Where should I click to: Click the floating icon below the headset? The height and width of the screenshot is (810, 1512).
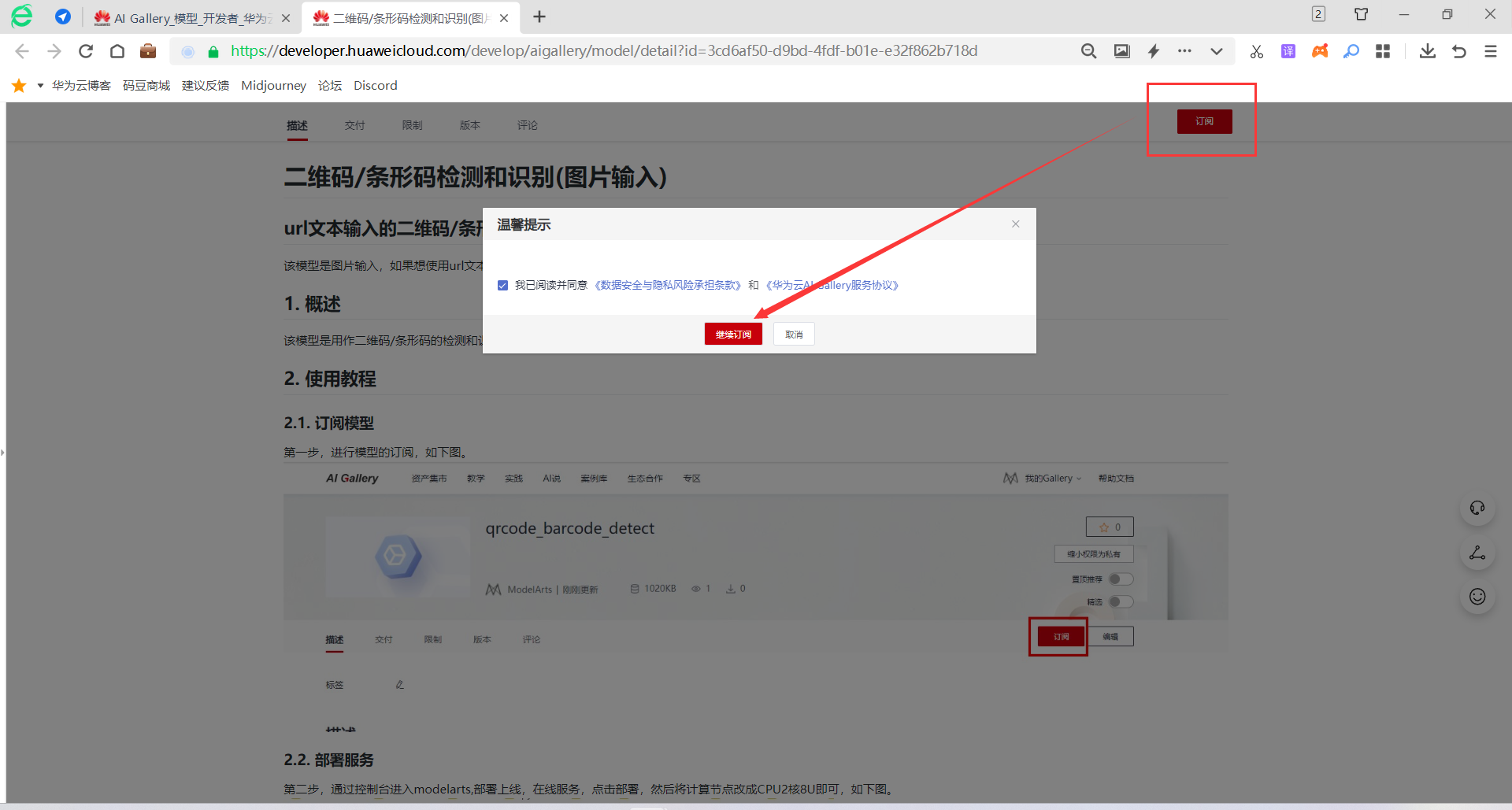pos(1477,553)
